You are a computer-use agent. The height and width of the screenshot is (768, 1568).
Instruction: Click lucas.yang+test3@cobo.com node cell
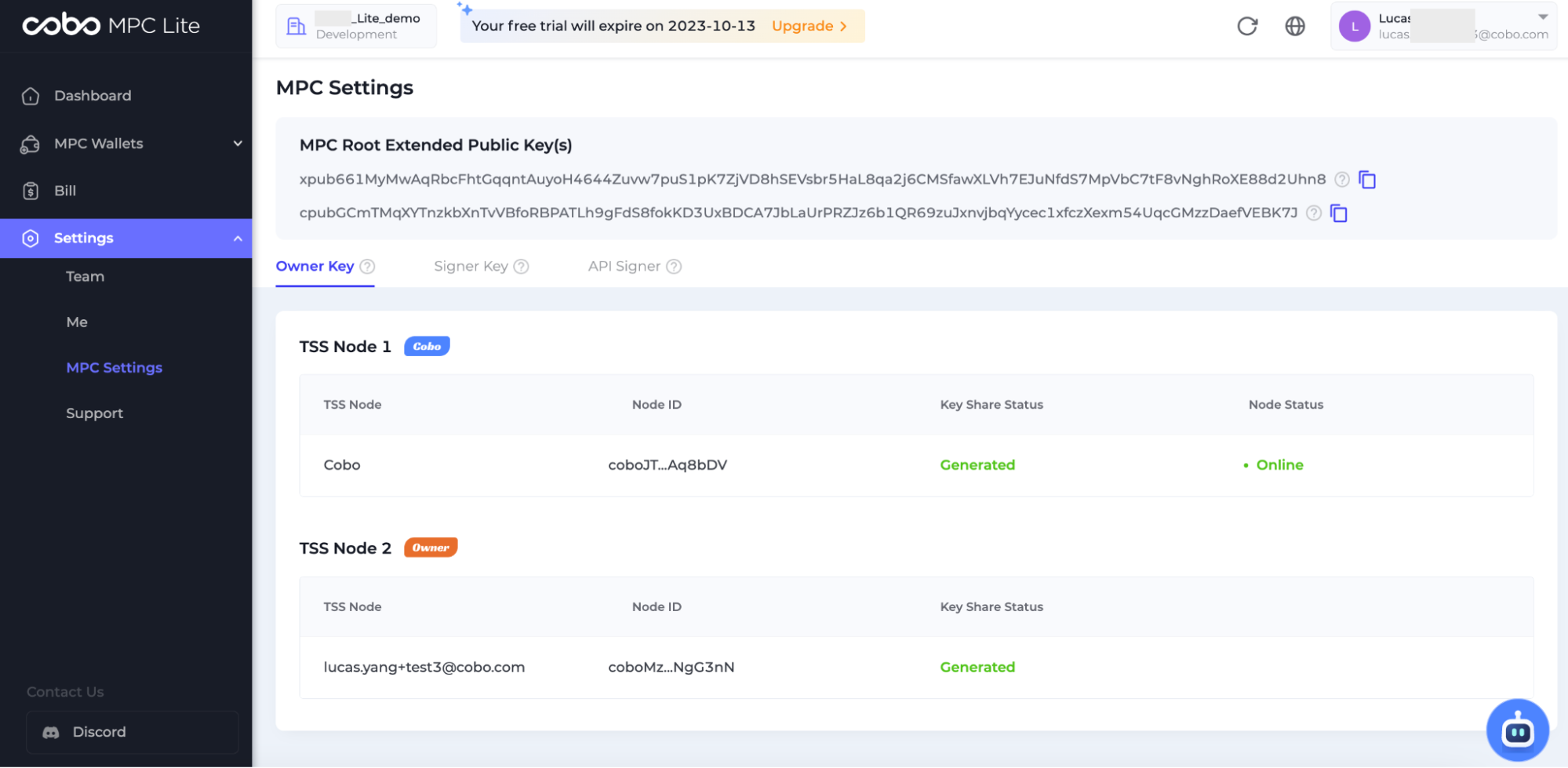[x=424, y=668]
